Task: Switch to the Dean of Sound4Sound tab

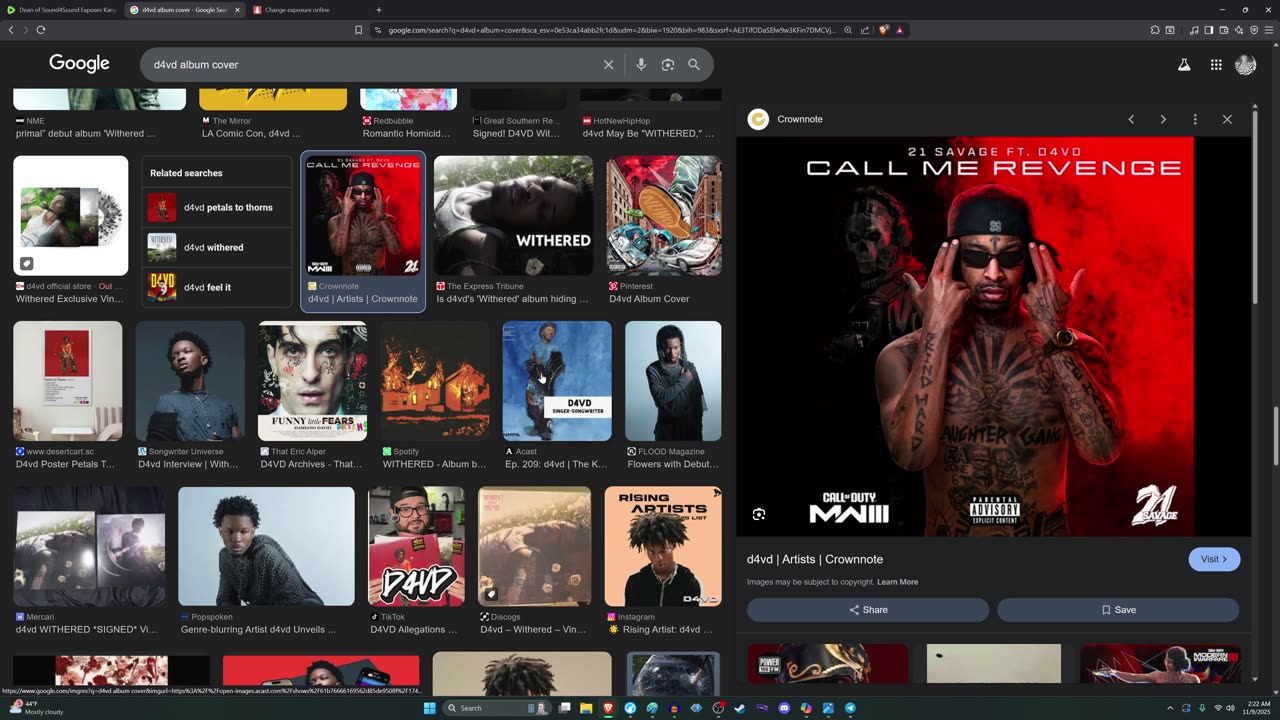Action: pos(61,10)
